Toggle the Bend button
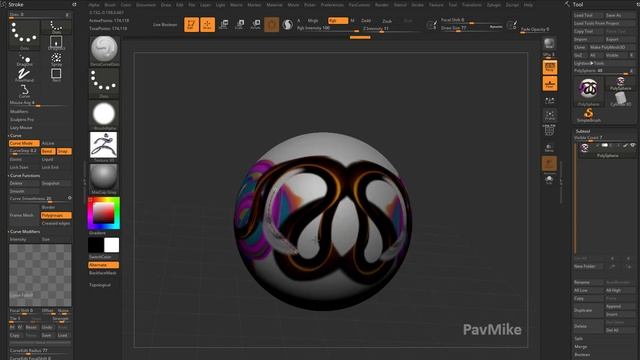Image resolution: width=640 pixels, height=360 pixels. point(48,151)
